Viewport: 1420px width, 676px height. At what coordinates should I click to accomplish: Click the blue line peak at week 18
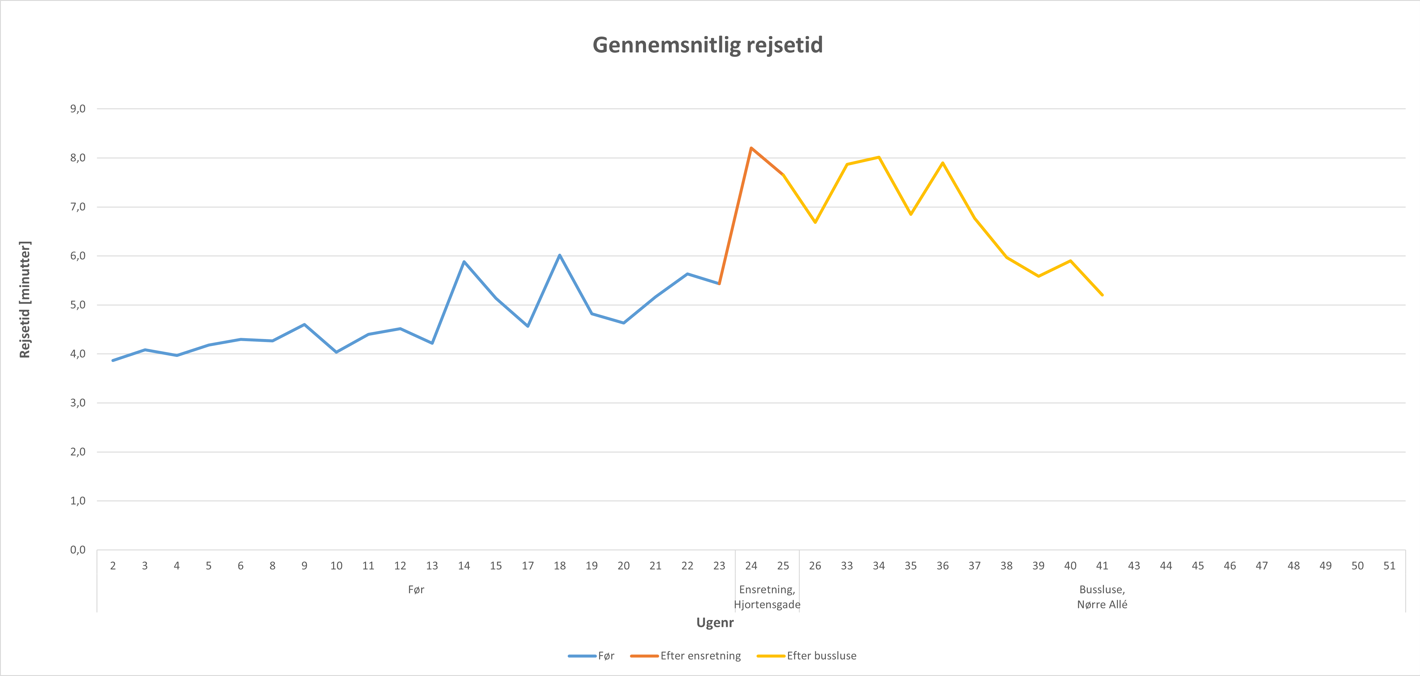pyautogui.click(x=560, y=255)
